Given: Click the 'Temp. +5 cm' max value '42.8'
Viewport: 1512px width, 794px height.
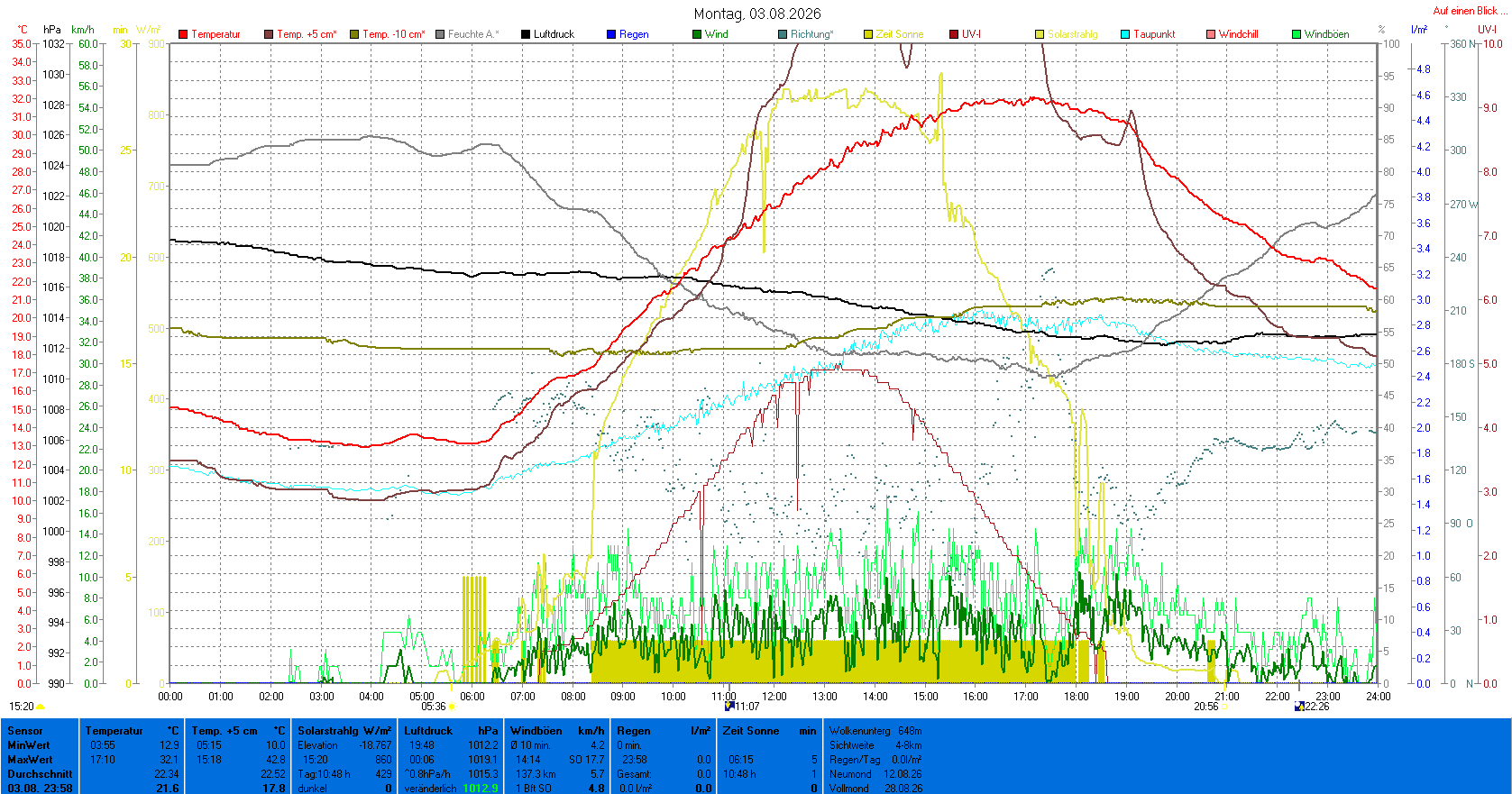Looking at the screenshot, I should coord(276,760).
